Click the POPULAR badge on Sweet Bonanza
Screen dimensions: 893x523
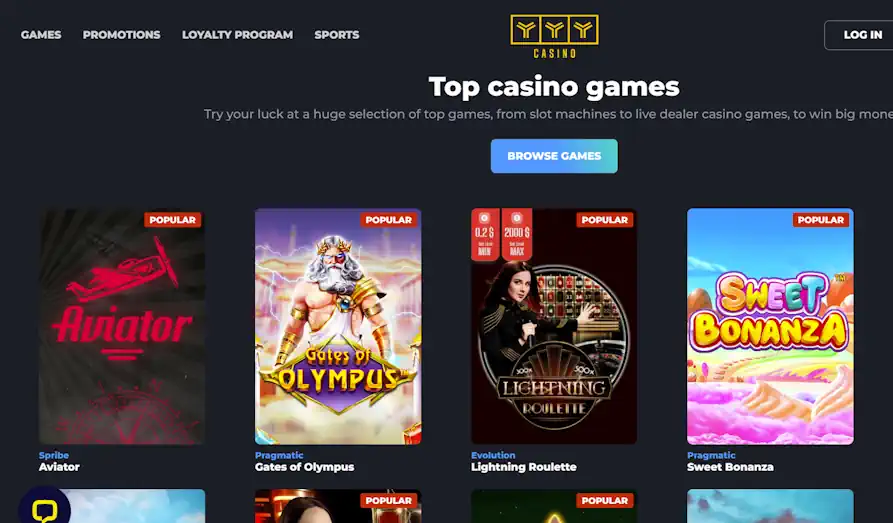[821, 220]
